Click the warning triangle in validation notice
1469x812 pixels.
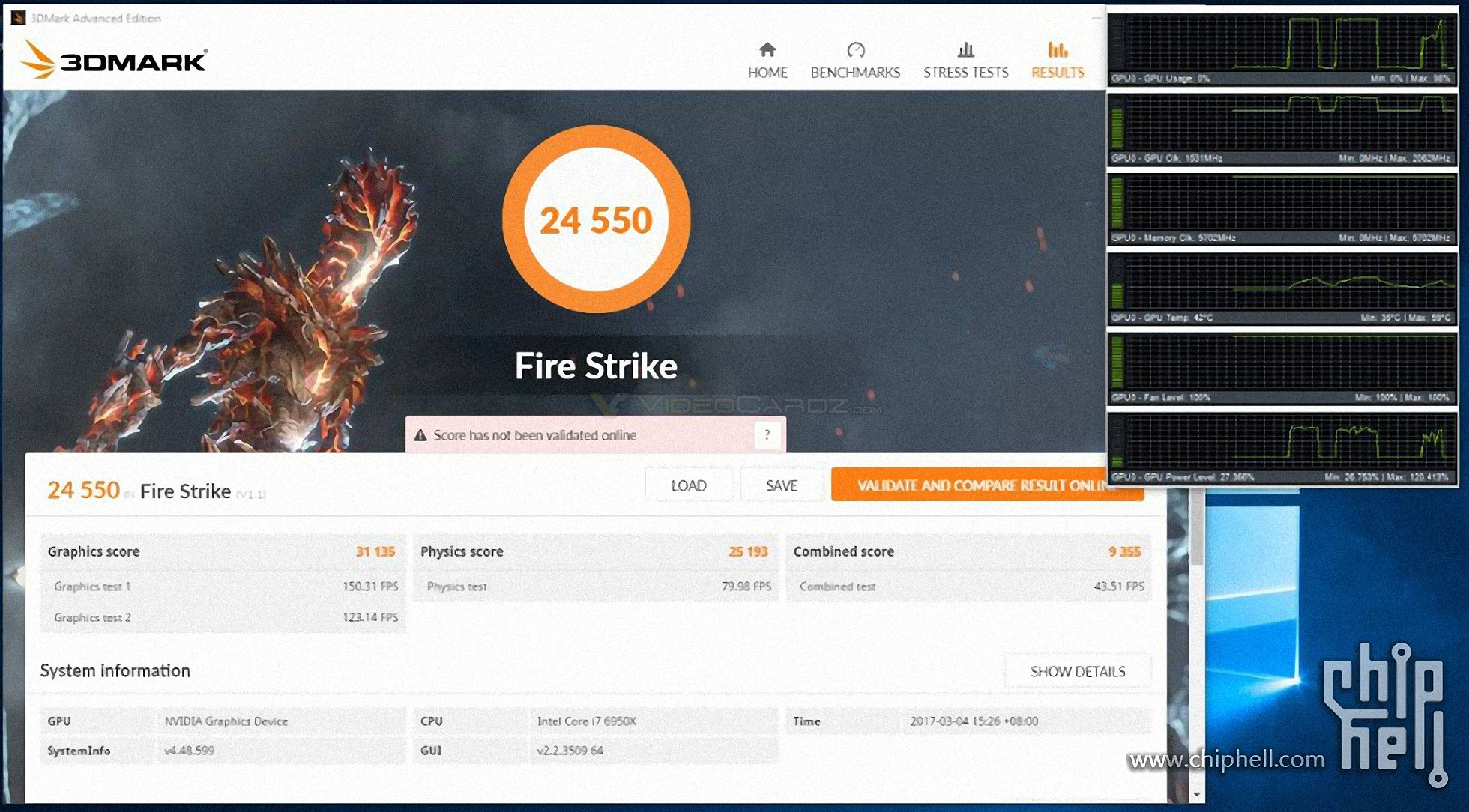420,435
